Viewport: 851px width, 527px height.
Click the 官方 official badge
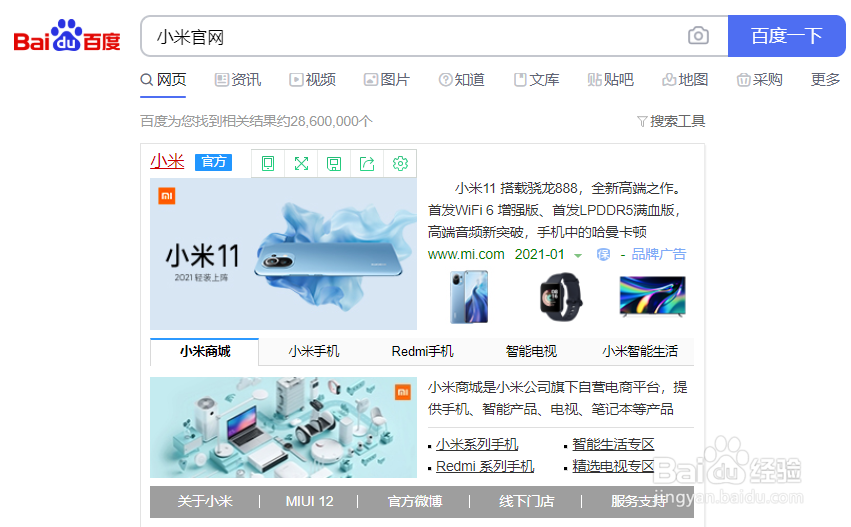(213, 162)
